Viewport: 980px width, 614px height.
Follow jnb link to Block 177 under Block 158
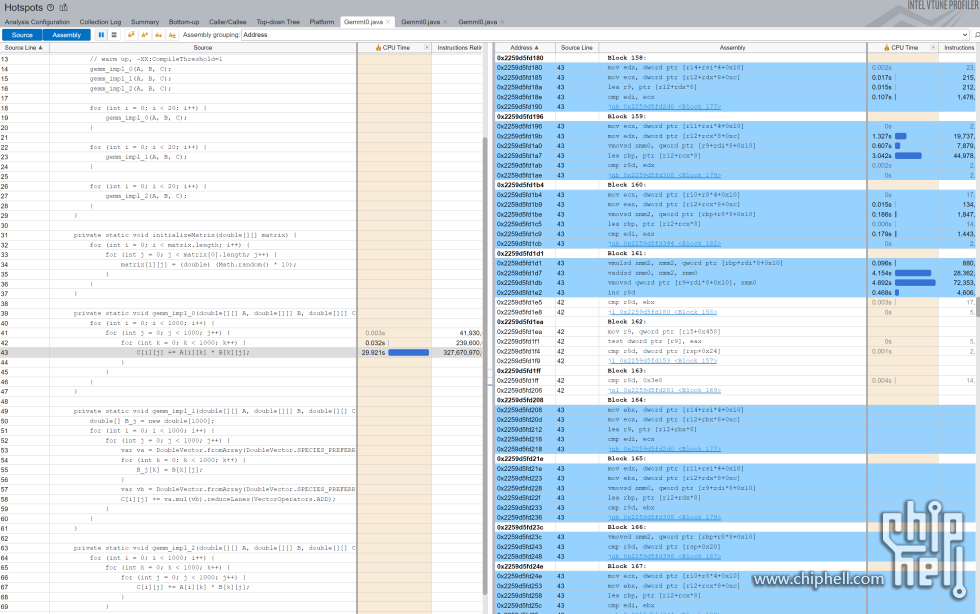[x=664, y=107]
